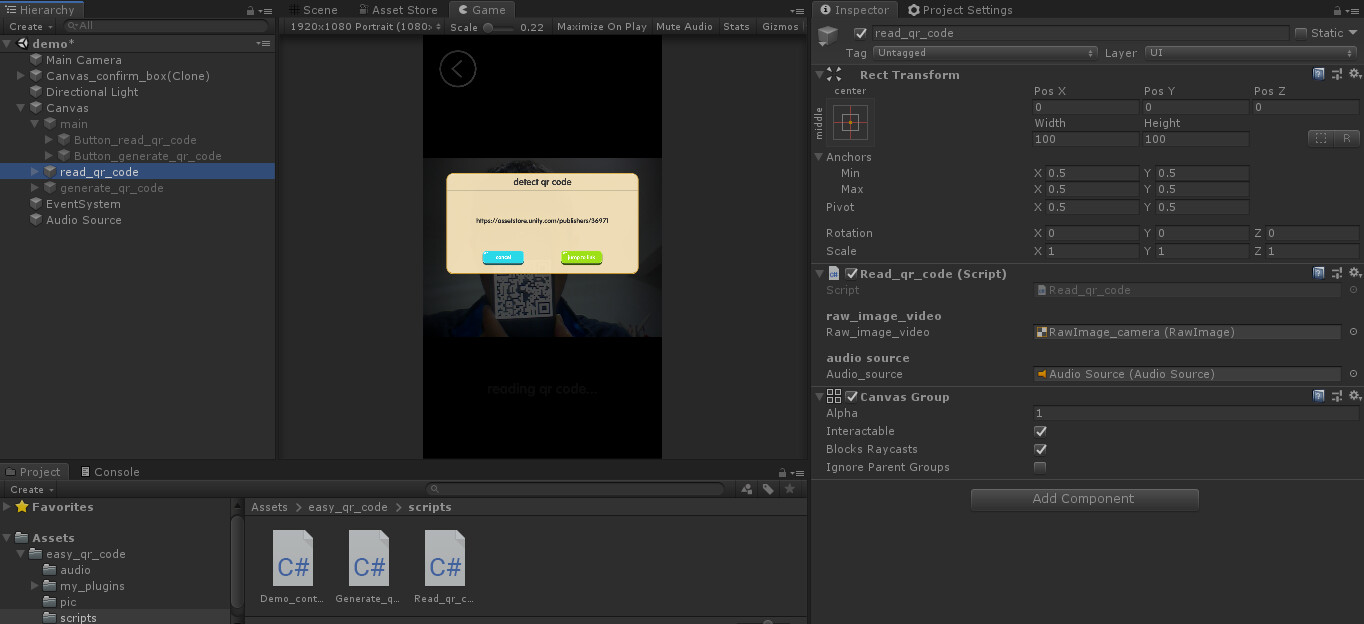1364x624 pixels.
Task: Open the Tag dropdown showing Untagged
Action: pos(985,52)
